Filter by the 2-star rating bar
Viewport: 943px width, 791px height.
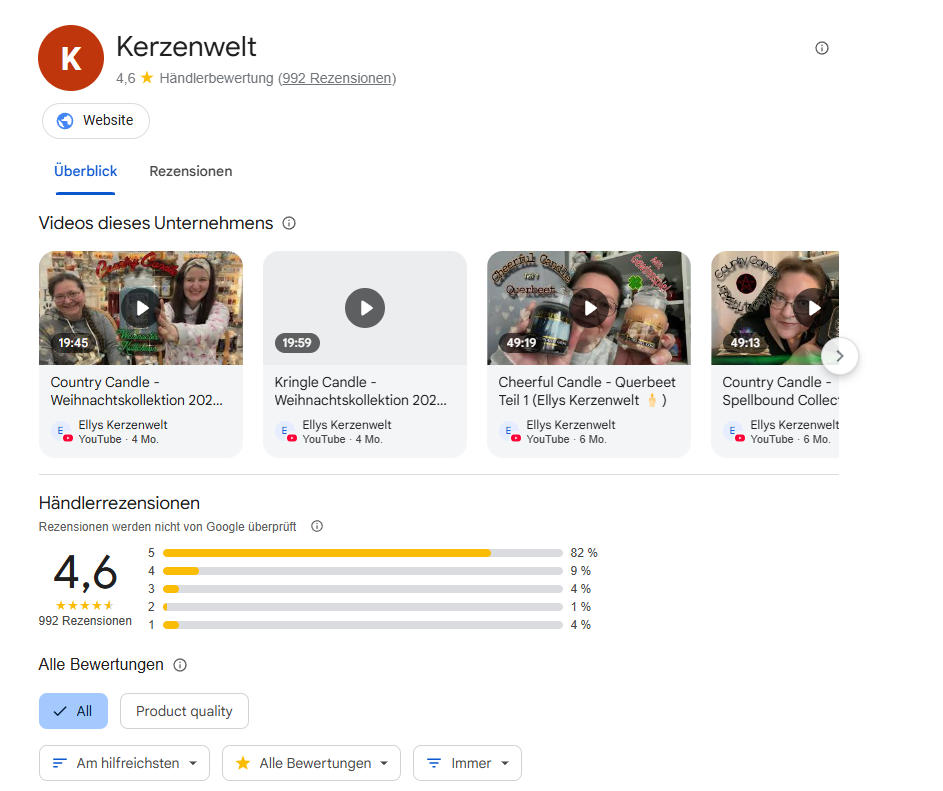click(x=363, y=607)
